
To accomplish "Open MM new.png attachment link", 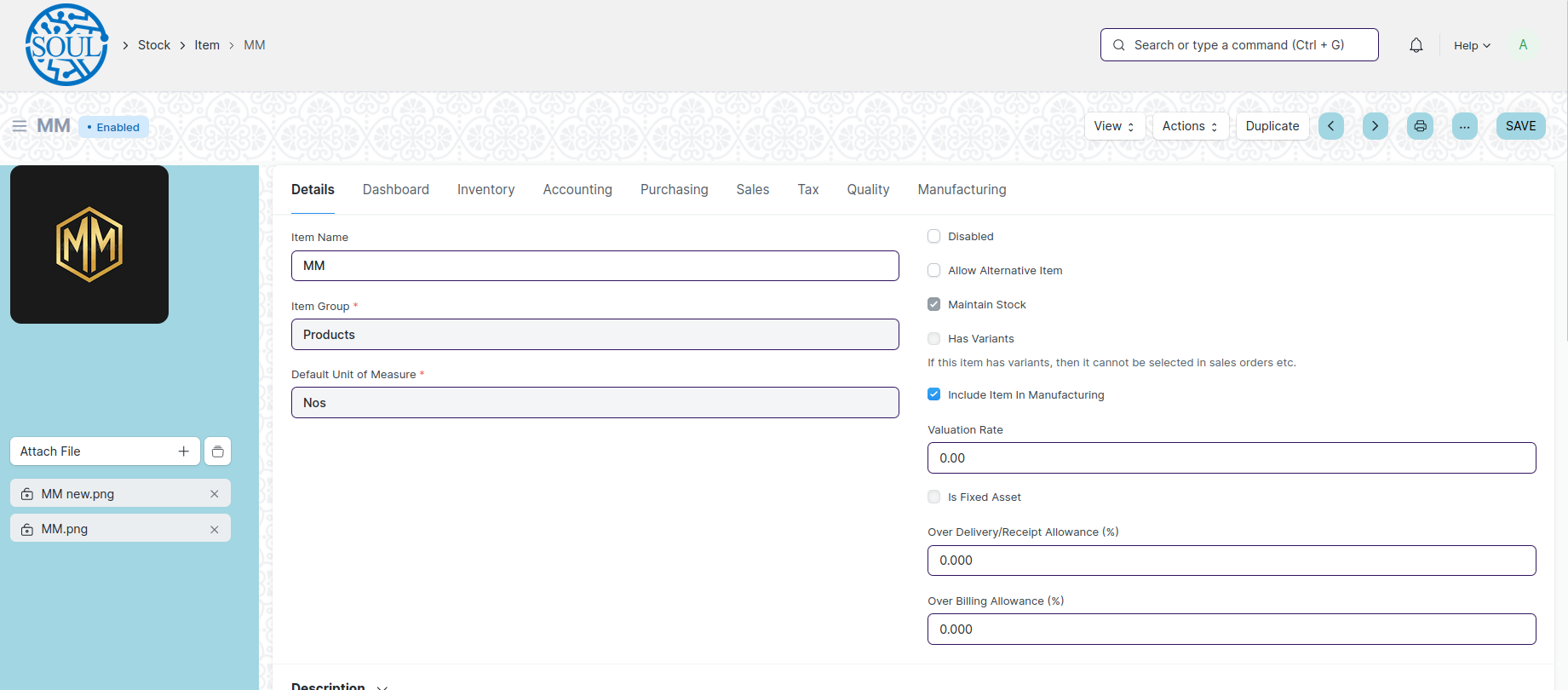I will point(78,494).
